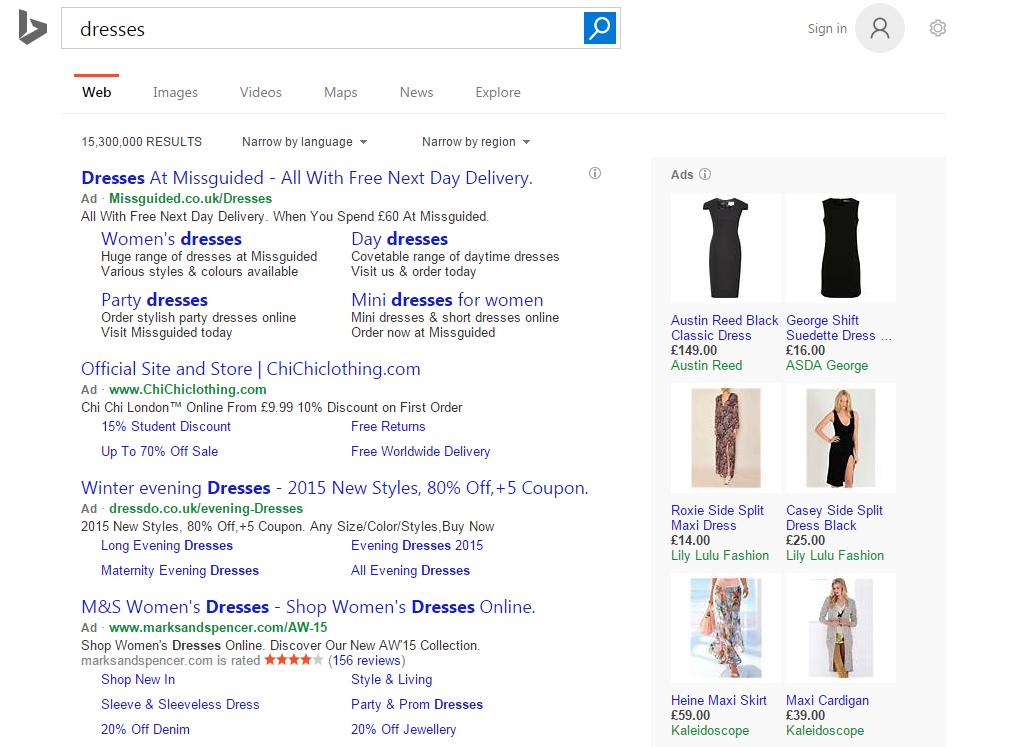Switch to the Maps tab
Image resolution: width=1027 pixels, height=747 pixels.
(340, 92)
